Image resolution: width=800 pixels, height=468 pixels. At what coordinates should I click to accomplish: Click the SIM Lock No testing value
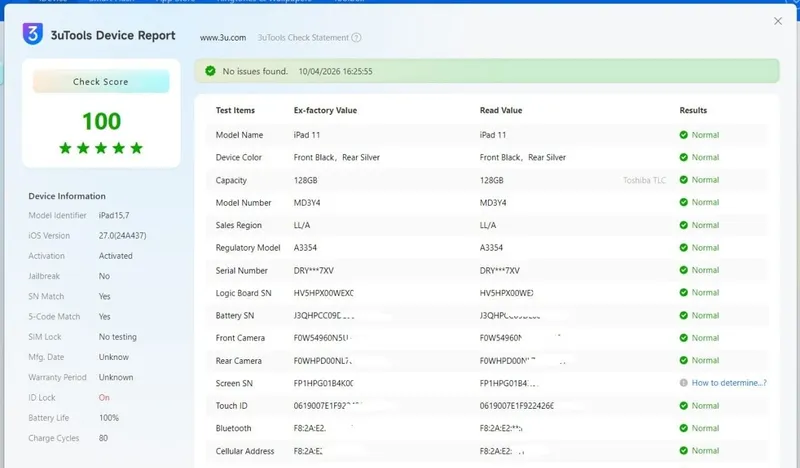[x=117, y=337]
